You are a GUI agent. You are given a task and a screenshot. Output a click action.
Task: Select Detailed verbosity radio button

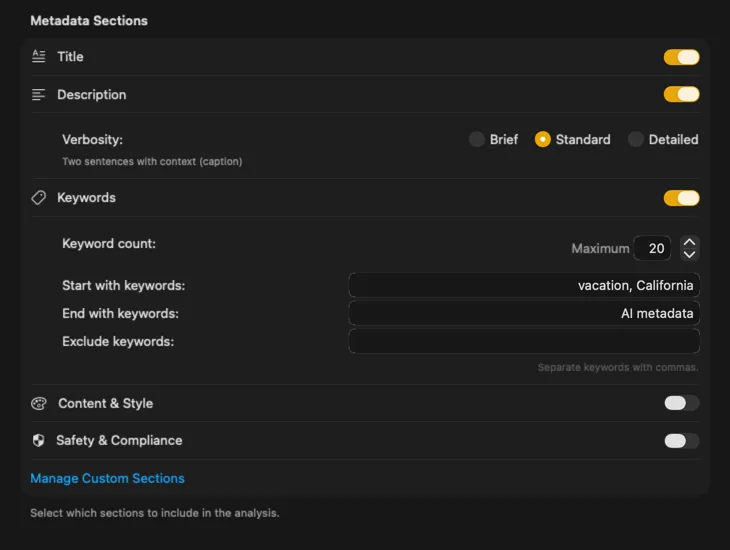tap(635, 139)
